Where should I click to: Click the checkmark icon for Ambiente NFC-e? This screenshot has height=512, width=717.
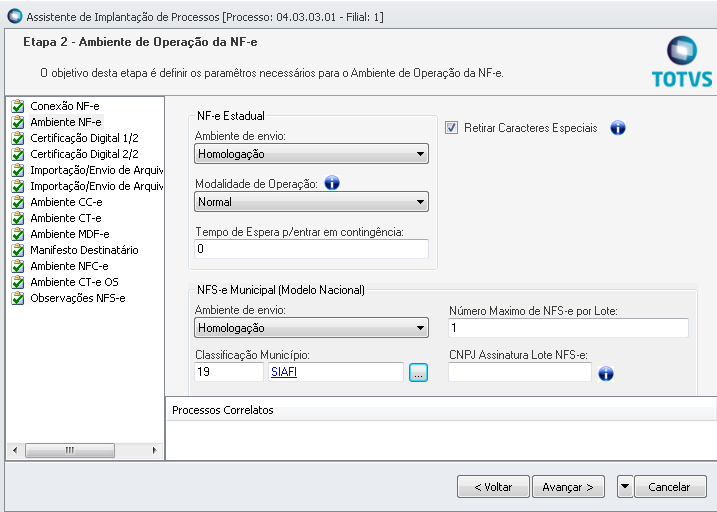[18, 266]
